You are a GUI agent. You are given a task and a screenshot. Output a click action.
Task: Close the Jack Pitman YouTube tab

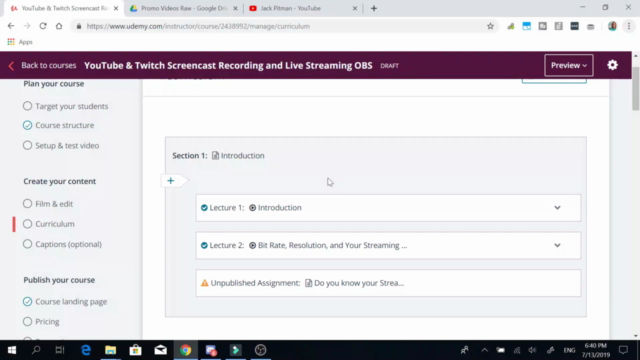click(355, 8)
